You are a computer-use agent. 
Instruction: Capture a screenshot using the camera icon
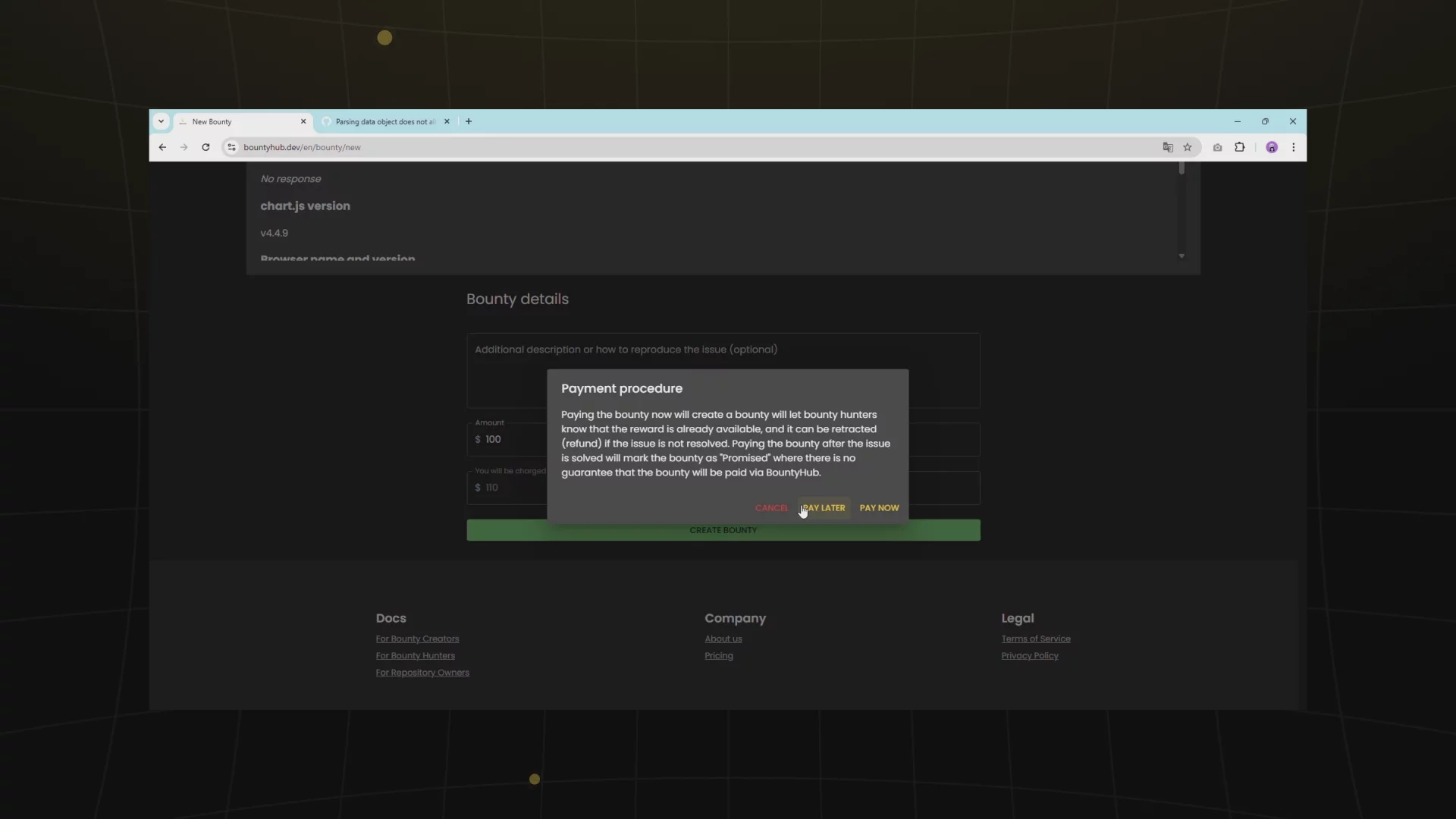(x=1217, y=147)
